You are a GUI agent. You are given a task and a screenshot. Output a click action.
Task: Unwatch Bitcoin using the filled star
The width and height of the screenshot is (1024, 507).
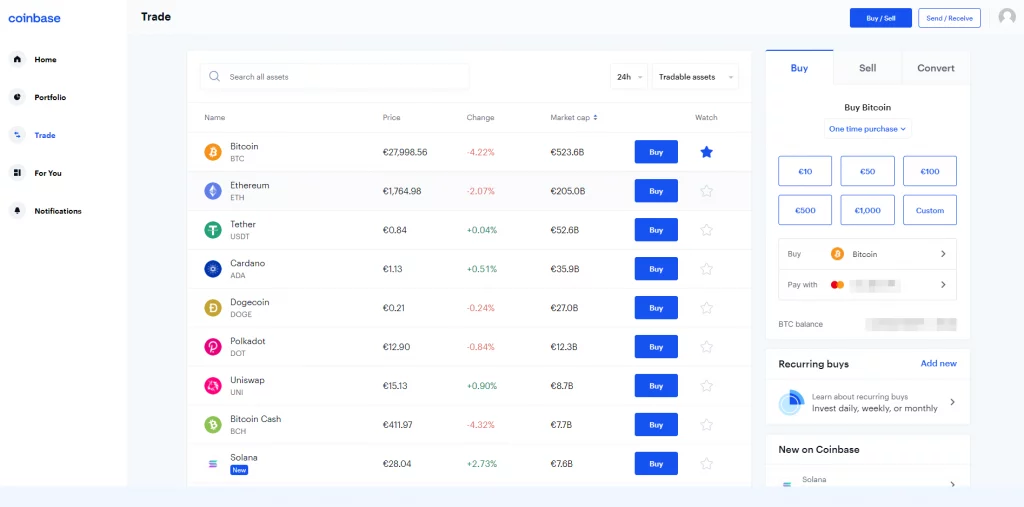[706, 152]
